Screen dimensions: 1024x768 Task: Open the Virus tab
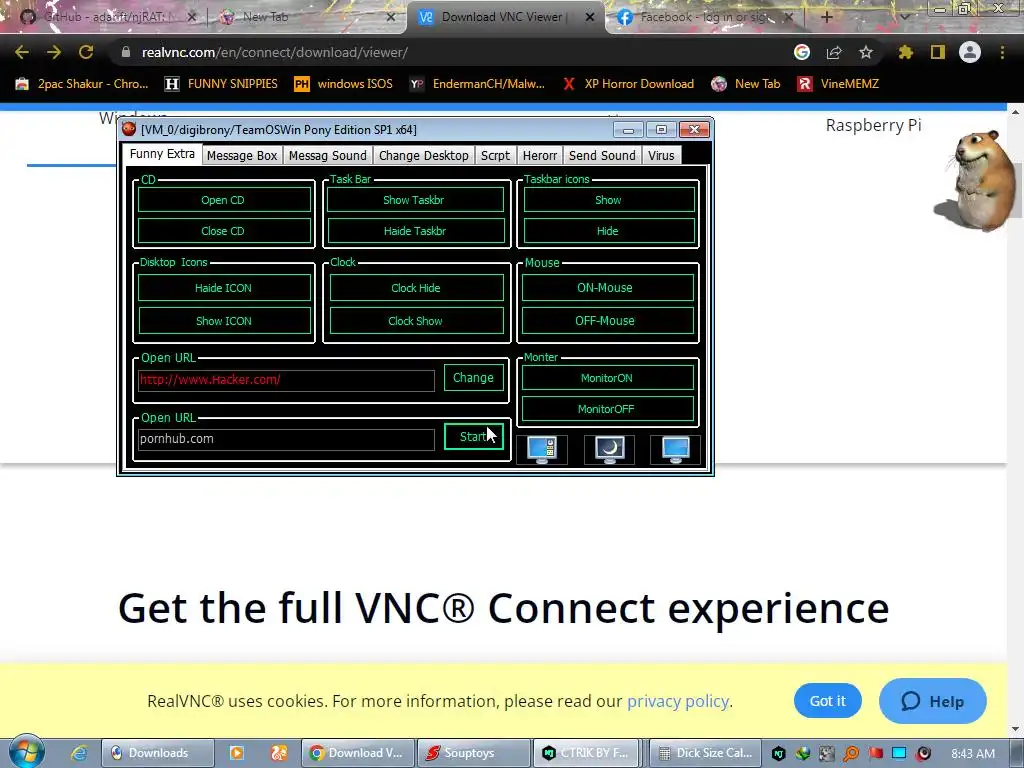pyautogui.click(x=661, y=155)
